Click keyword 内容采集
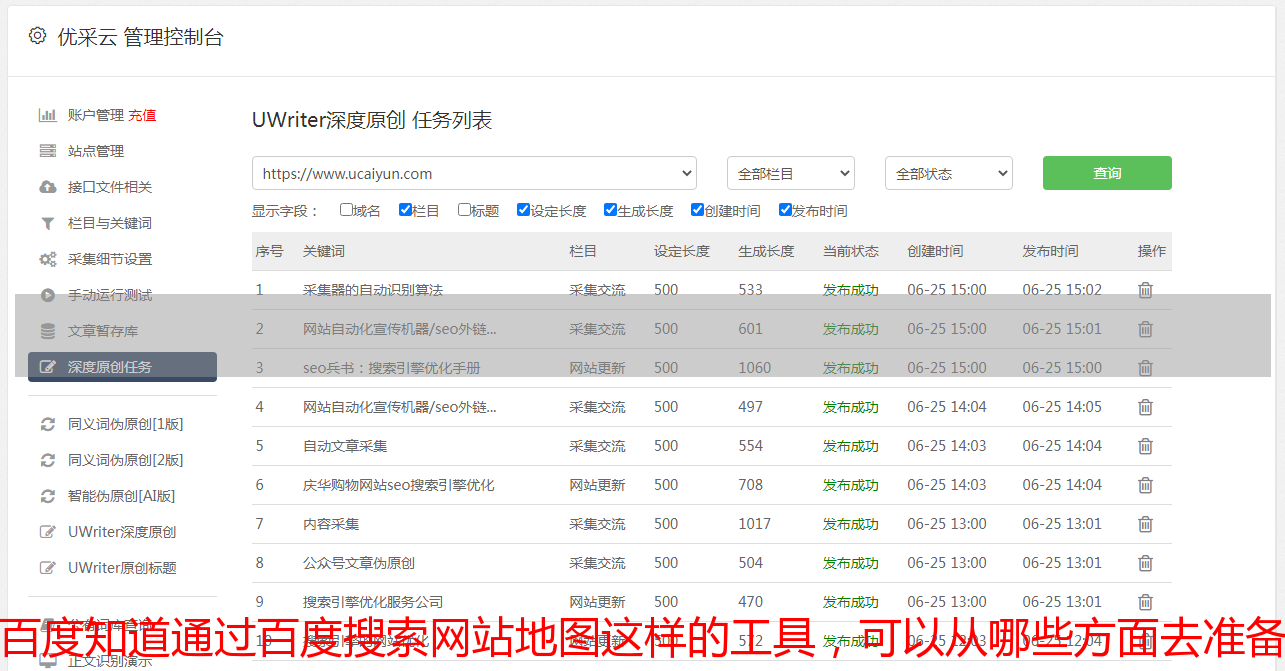1285x671 pixels. coord(331,524)
